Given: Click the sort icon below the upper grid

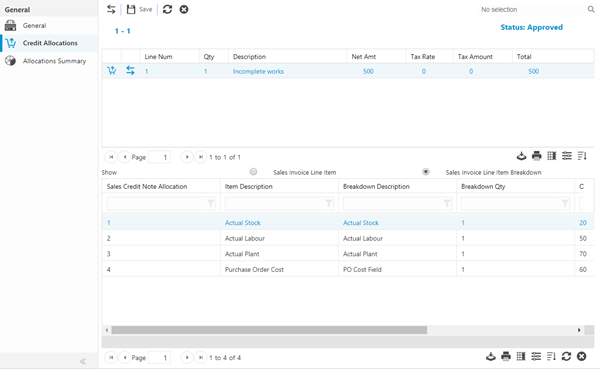Looking at the screenshot, I should point(582,156).
